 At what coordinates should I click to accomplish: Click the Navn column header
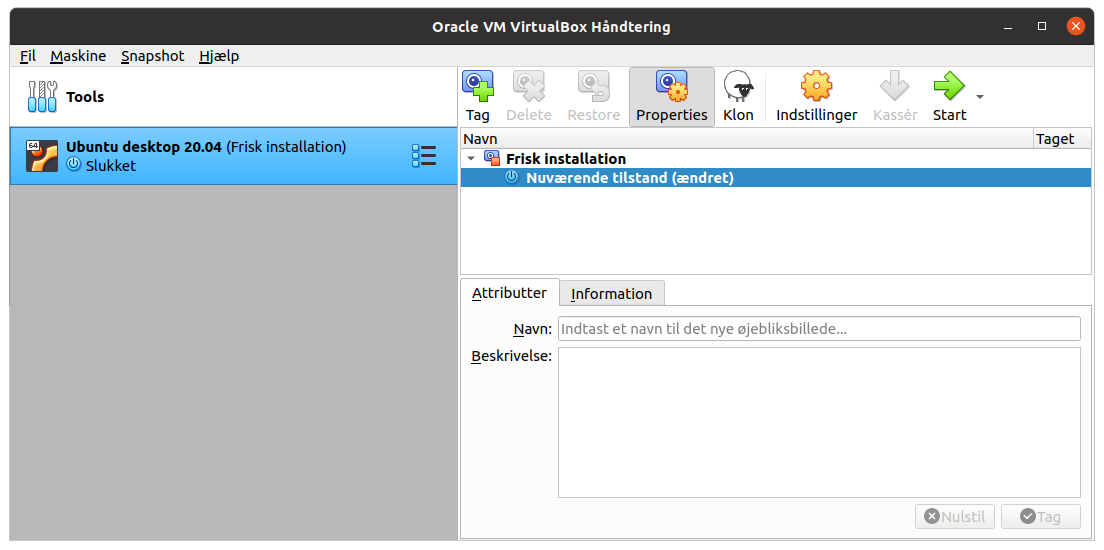click(x=746, y=139)
